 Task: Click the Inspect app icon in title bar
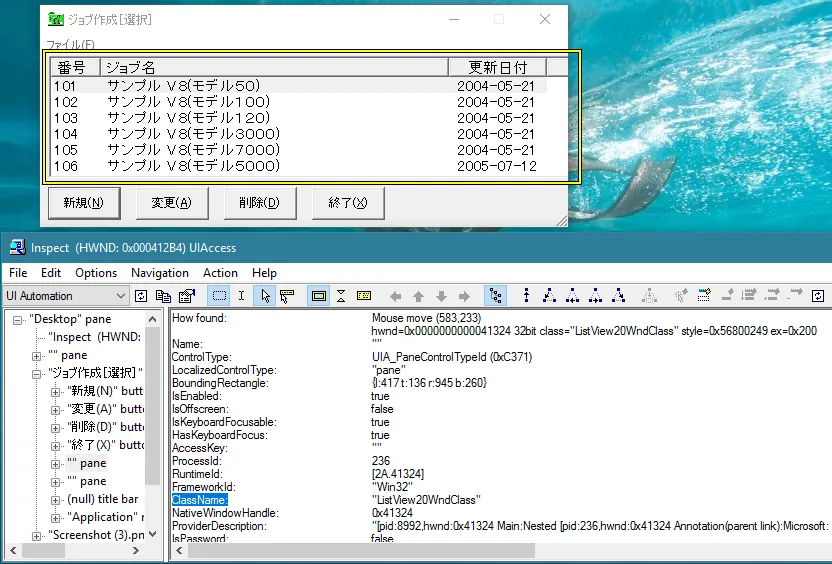point(18,247)
